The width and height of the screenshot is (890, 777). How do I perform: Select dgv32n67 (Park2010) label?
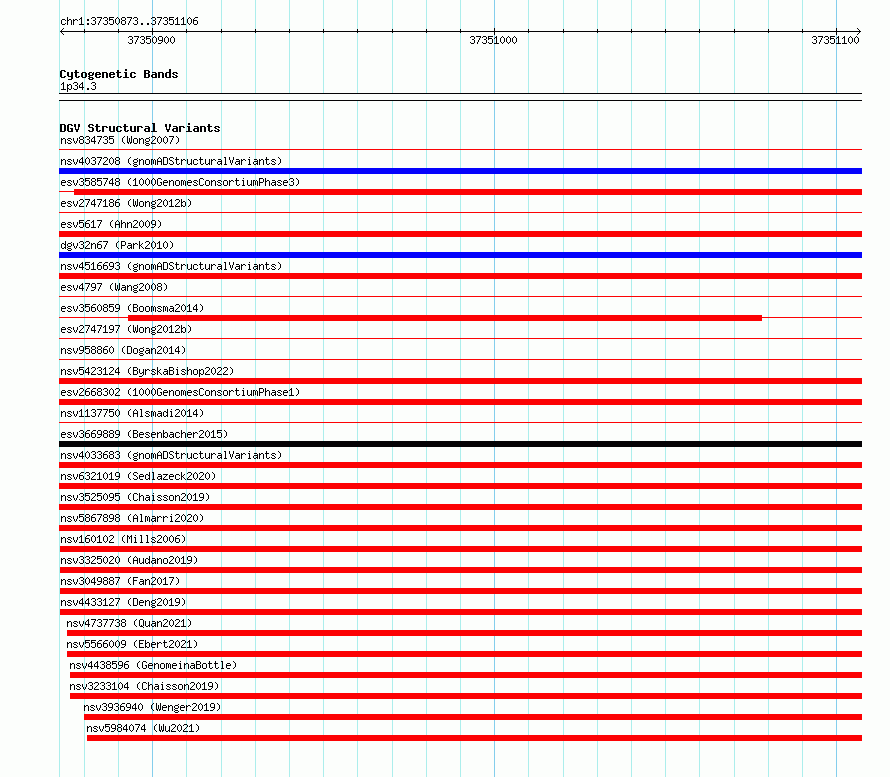click(117, 245)
